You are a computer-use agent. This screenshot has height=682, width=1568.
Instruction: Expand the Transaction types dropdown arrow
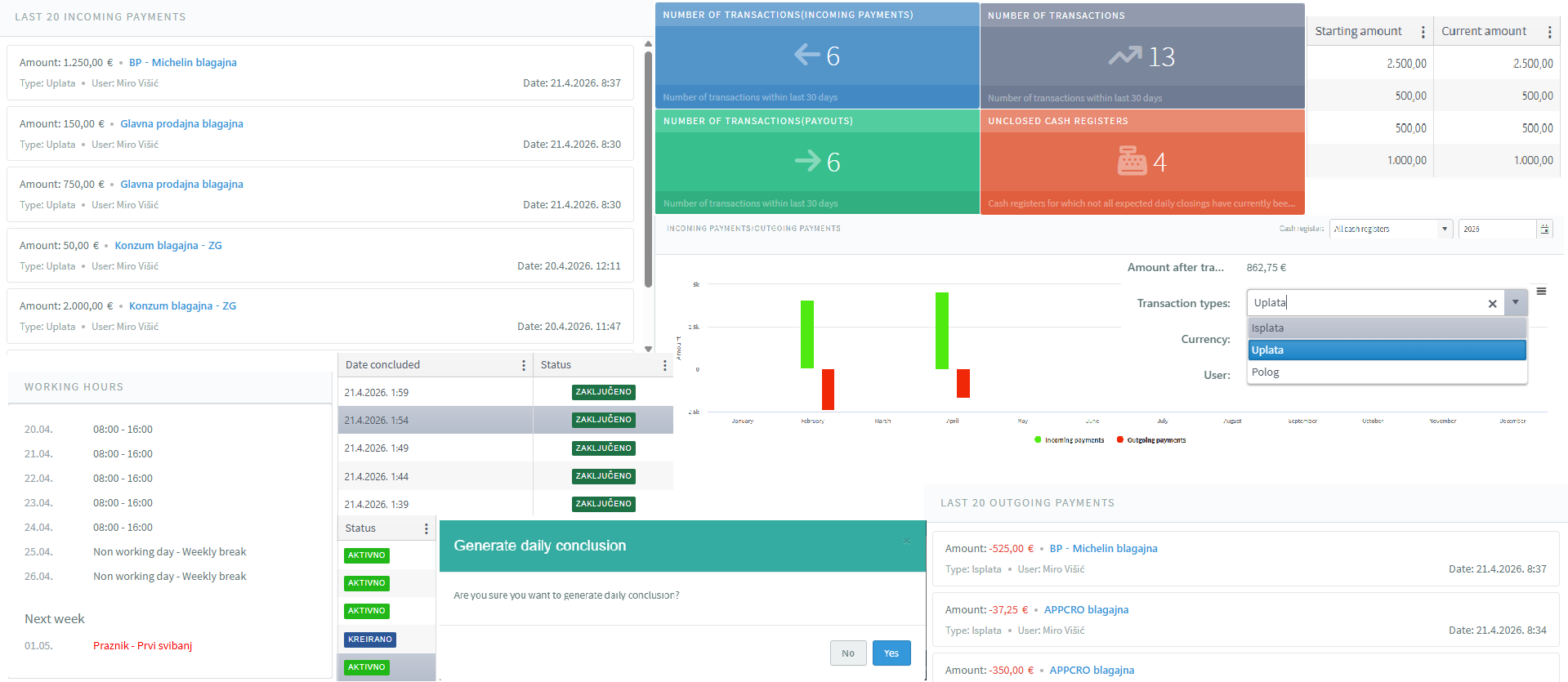(x=1515, y=303)
